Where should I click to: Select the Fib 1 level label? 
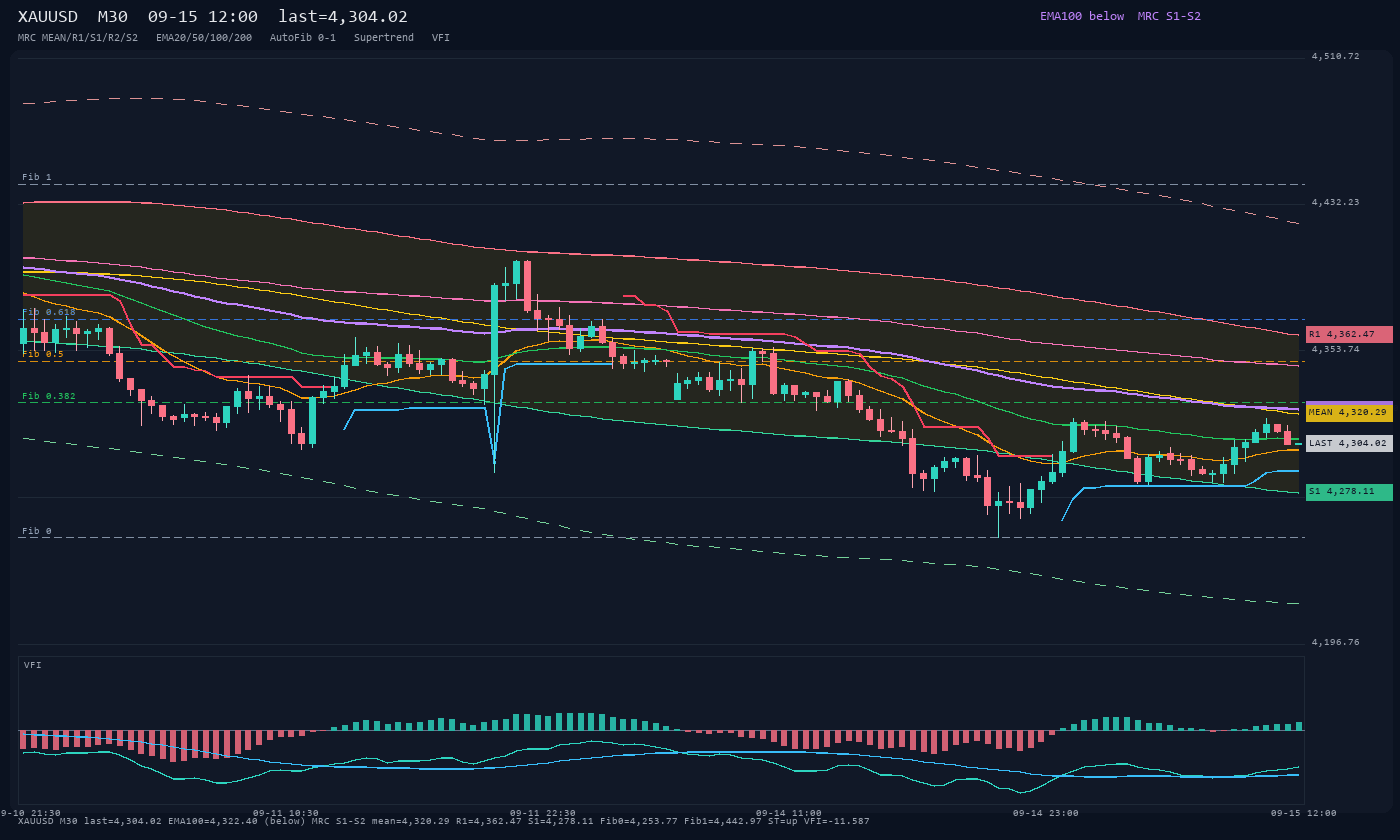[x=37, y=177]
